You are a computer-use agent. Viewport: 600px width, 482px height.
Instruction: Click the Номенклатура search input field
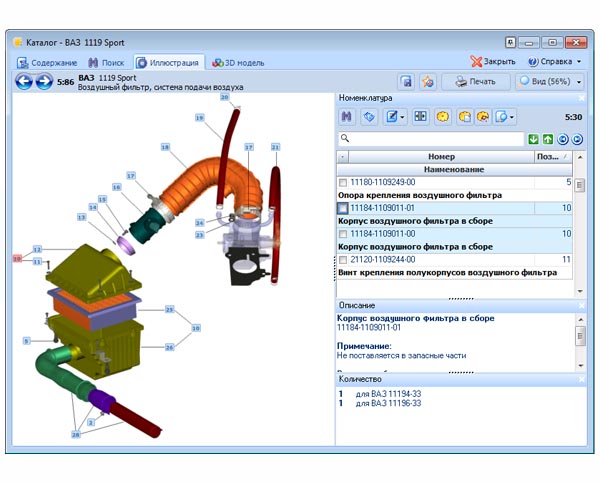pos(431,138)
